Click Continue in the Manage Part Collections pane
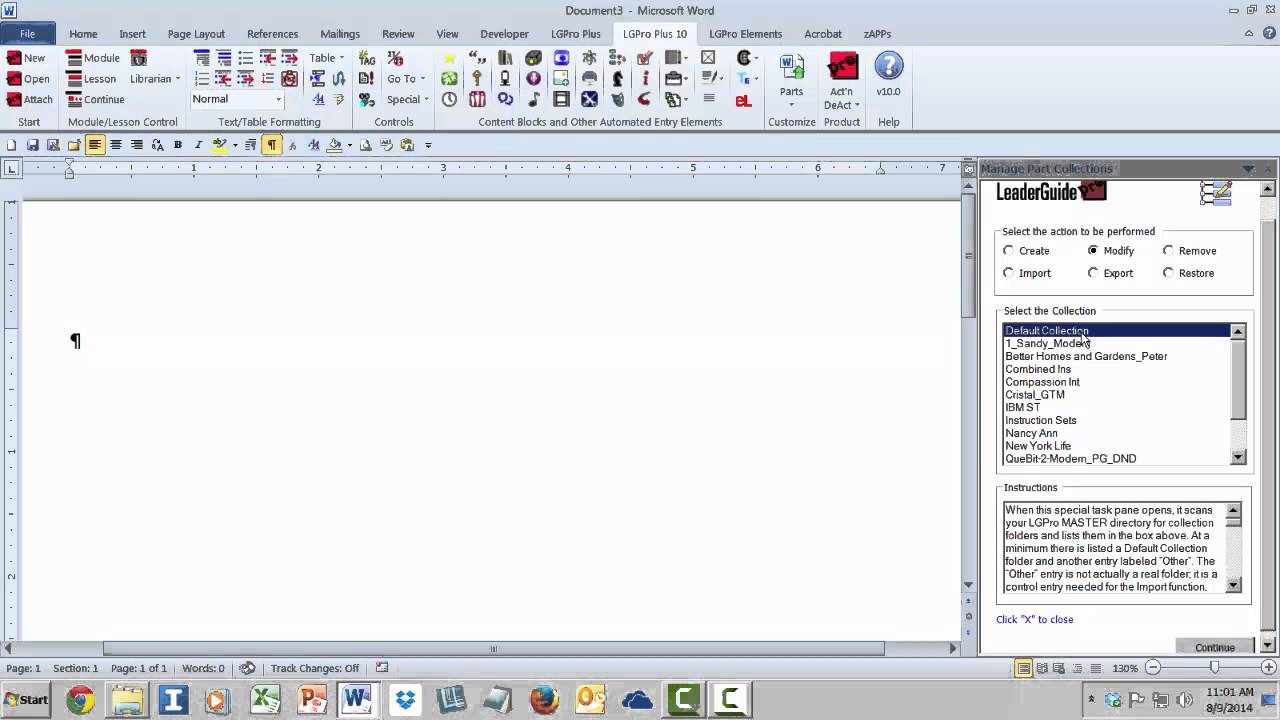Viewport: 1280px width, 720px height. [x=1215, y=647]
